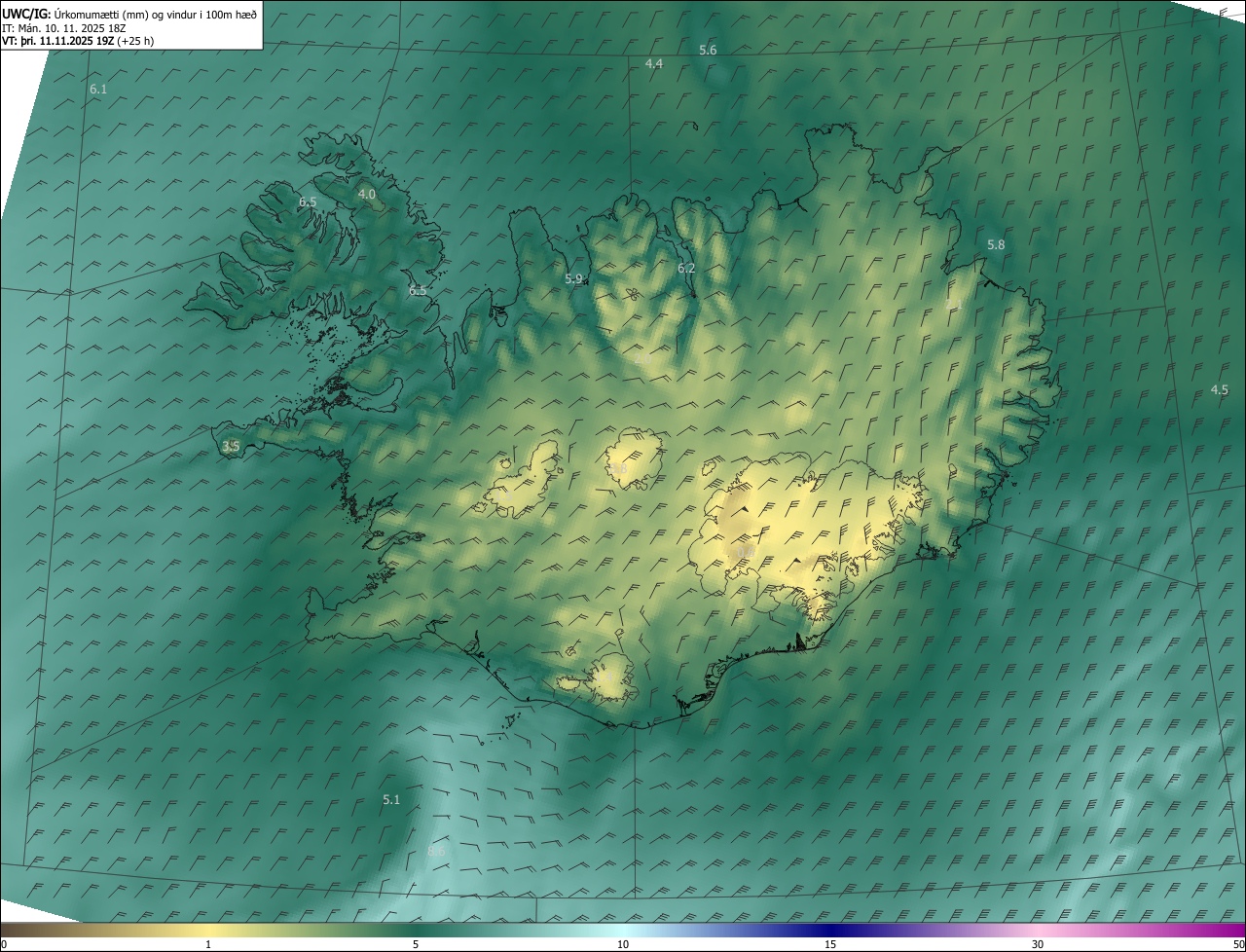This screenshot has height=952, width=1246.
Task: Click the "VT: þri. 11.11.2025 19Z (+25 h)" line
Action: [77, 41]
